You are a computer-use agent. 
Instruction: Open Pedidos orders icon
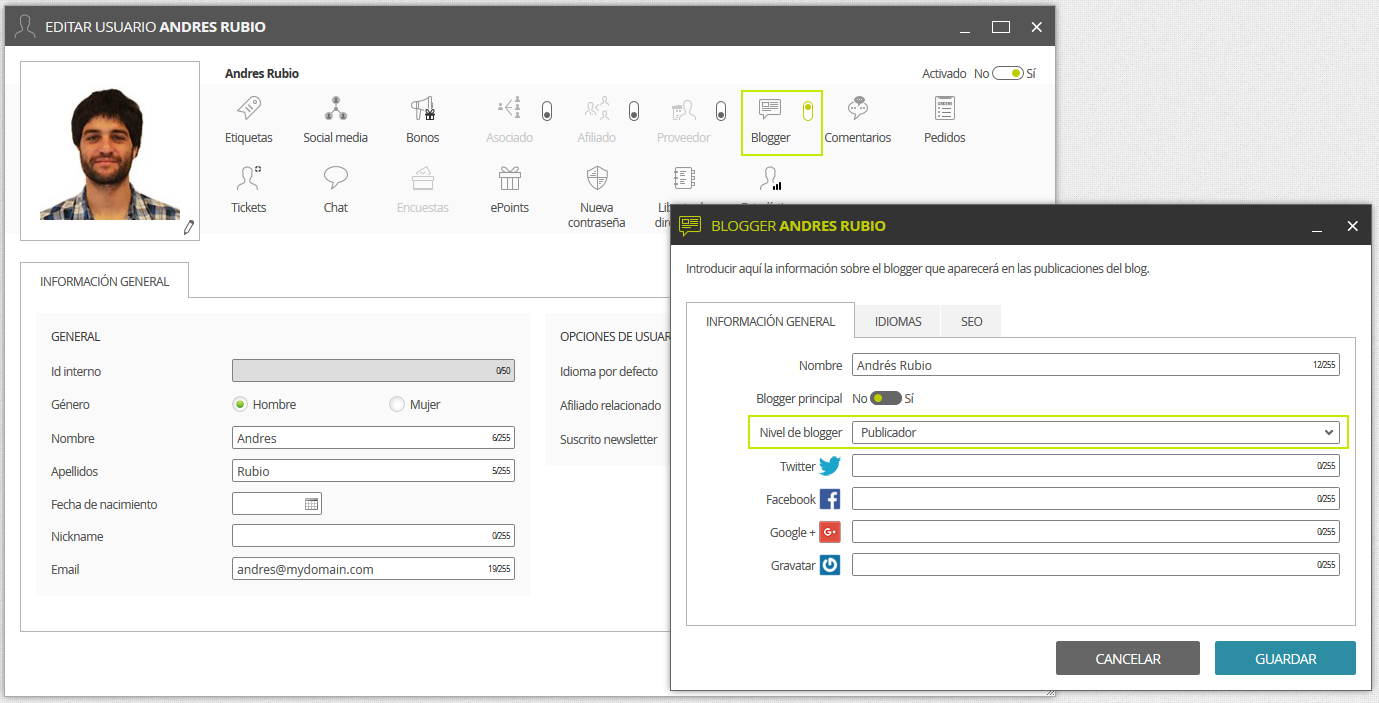coord(945,108)
